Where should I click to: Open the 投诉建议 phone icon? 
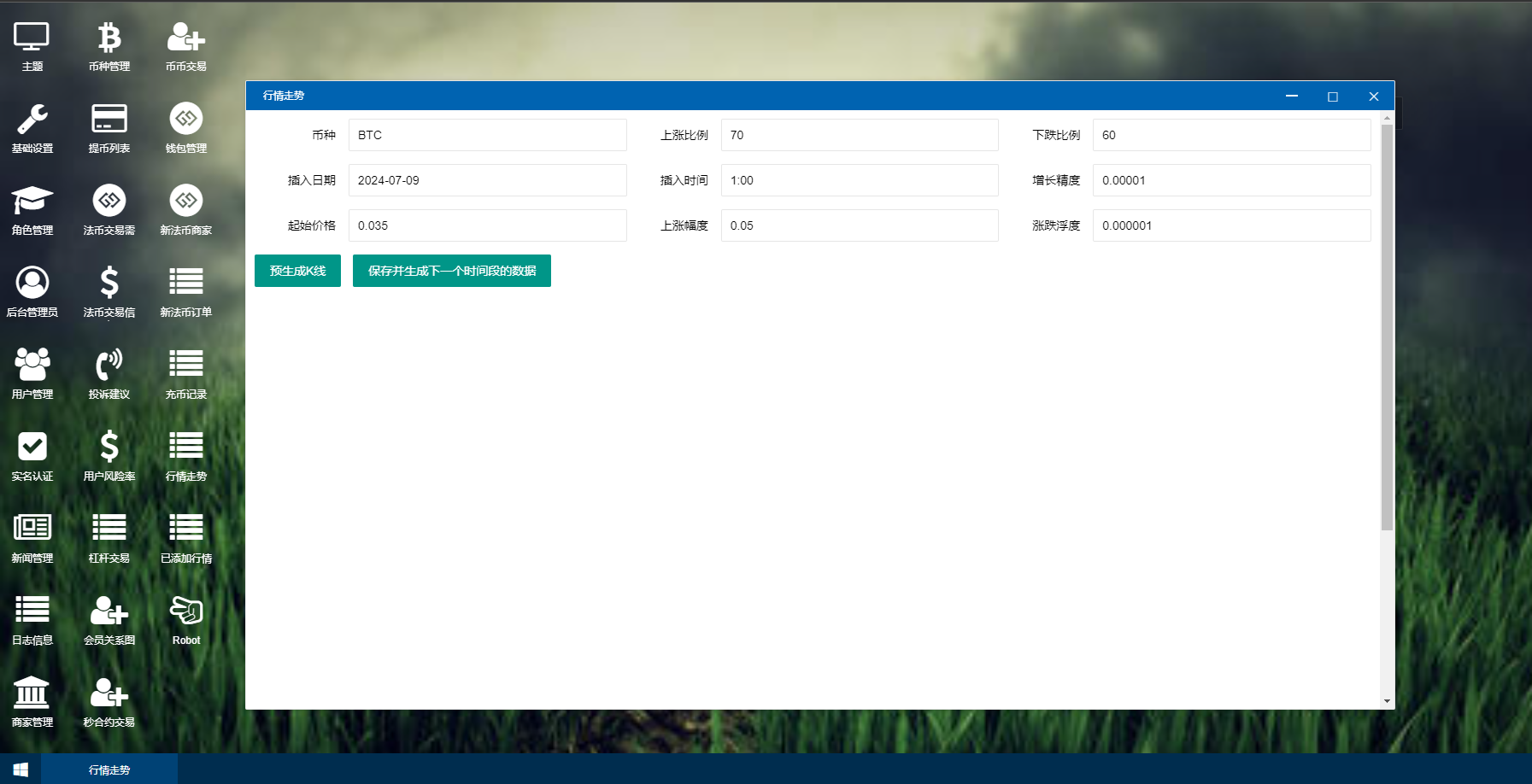click(109, 366)
